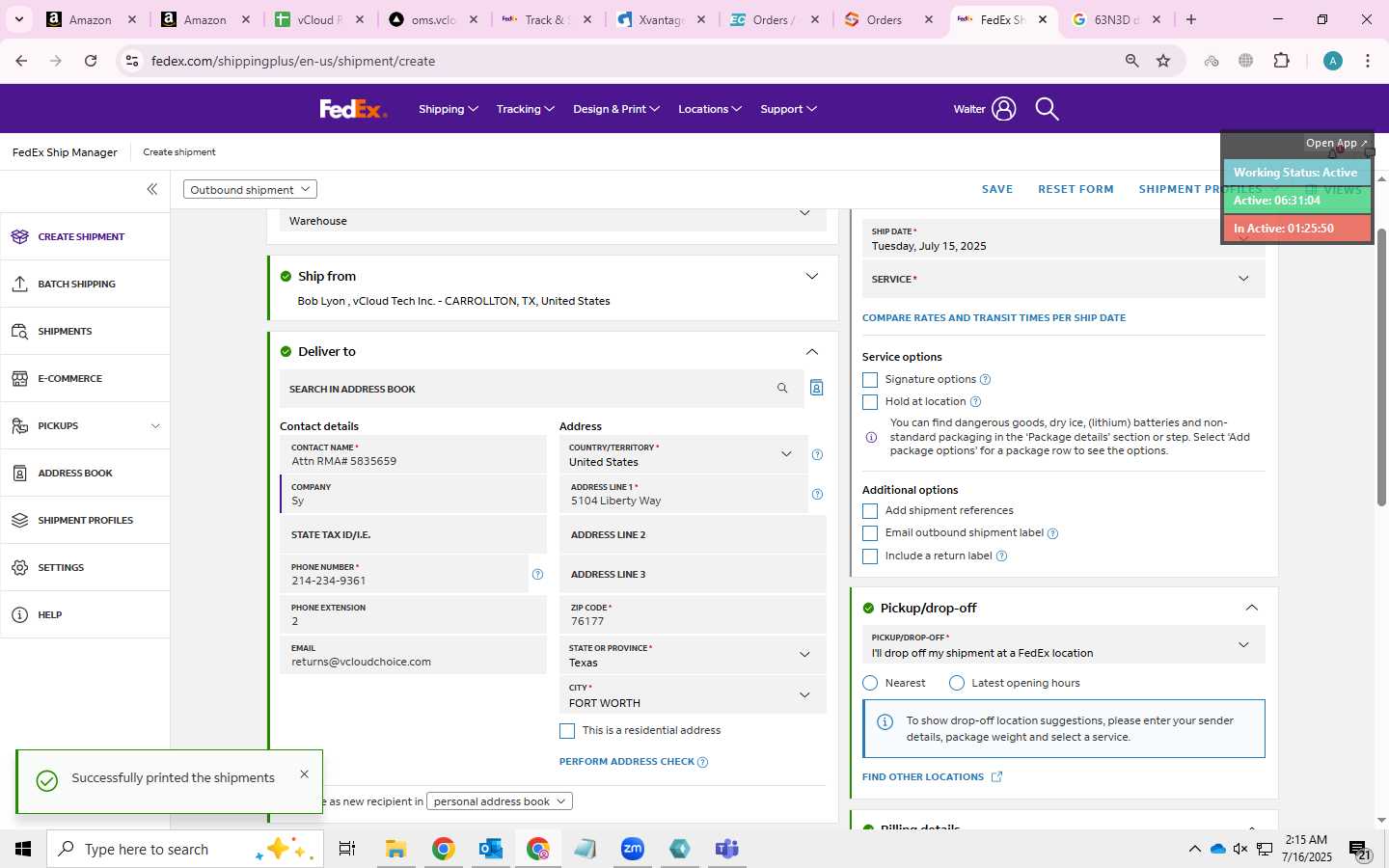
Task: Click the Contact Name input field
Action: [x=413, y=454]
